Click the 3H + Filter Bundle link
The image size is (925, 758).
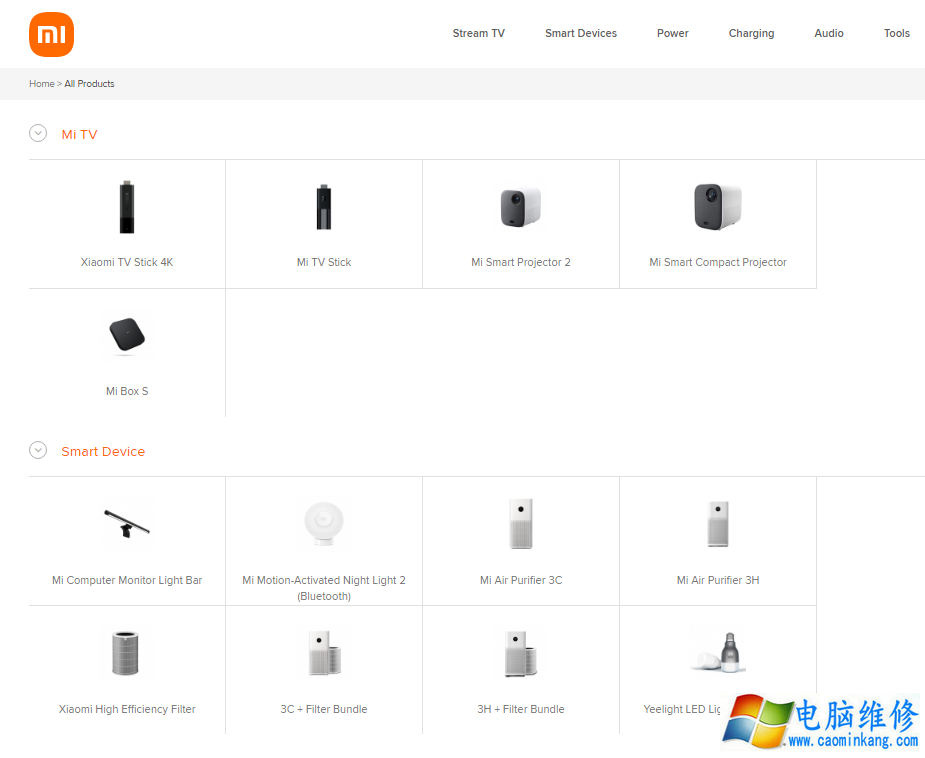[x=521, y=709]
